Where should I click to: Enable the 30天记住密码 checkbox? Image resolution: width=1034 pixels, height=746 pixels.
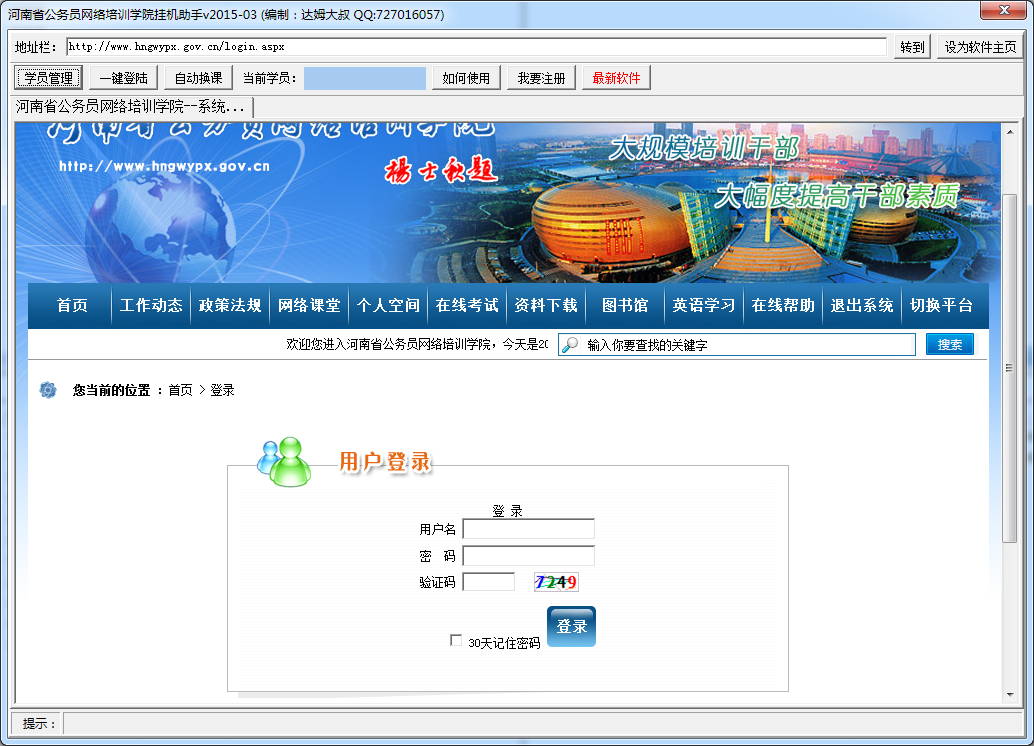456,640
